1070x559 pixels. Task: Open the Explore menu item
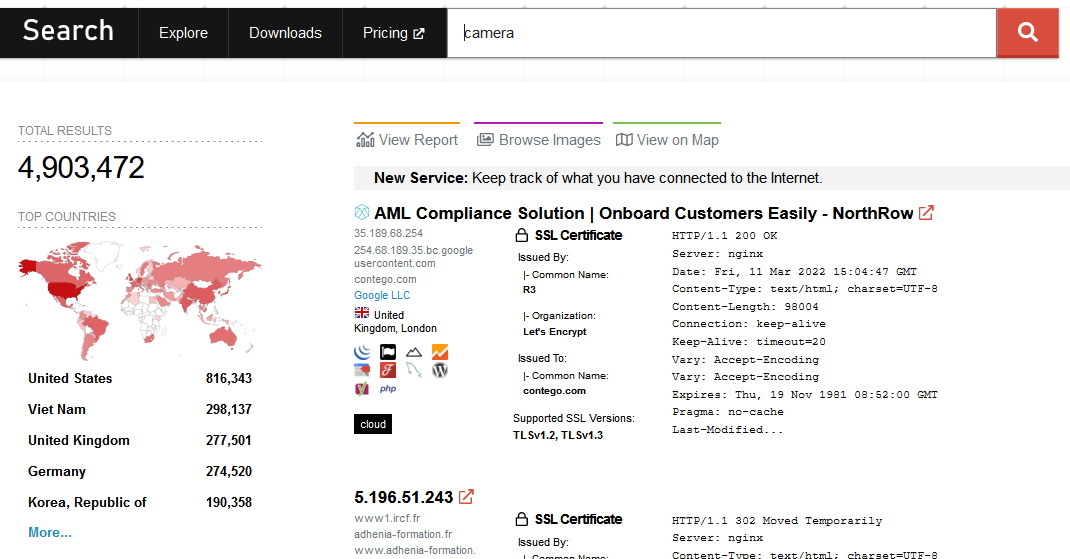point(183,33)
